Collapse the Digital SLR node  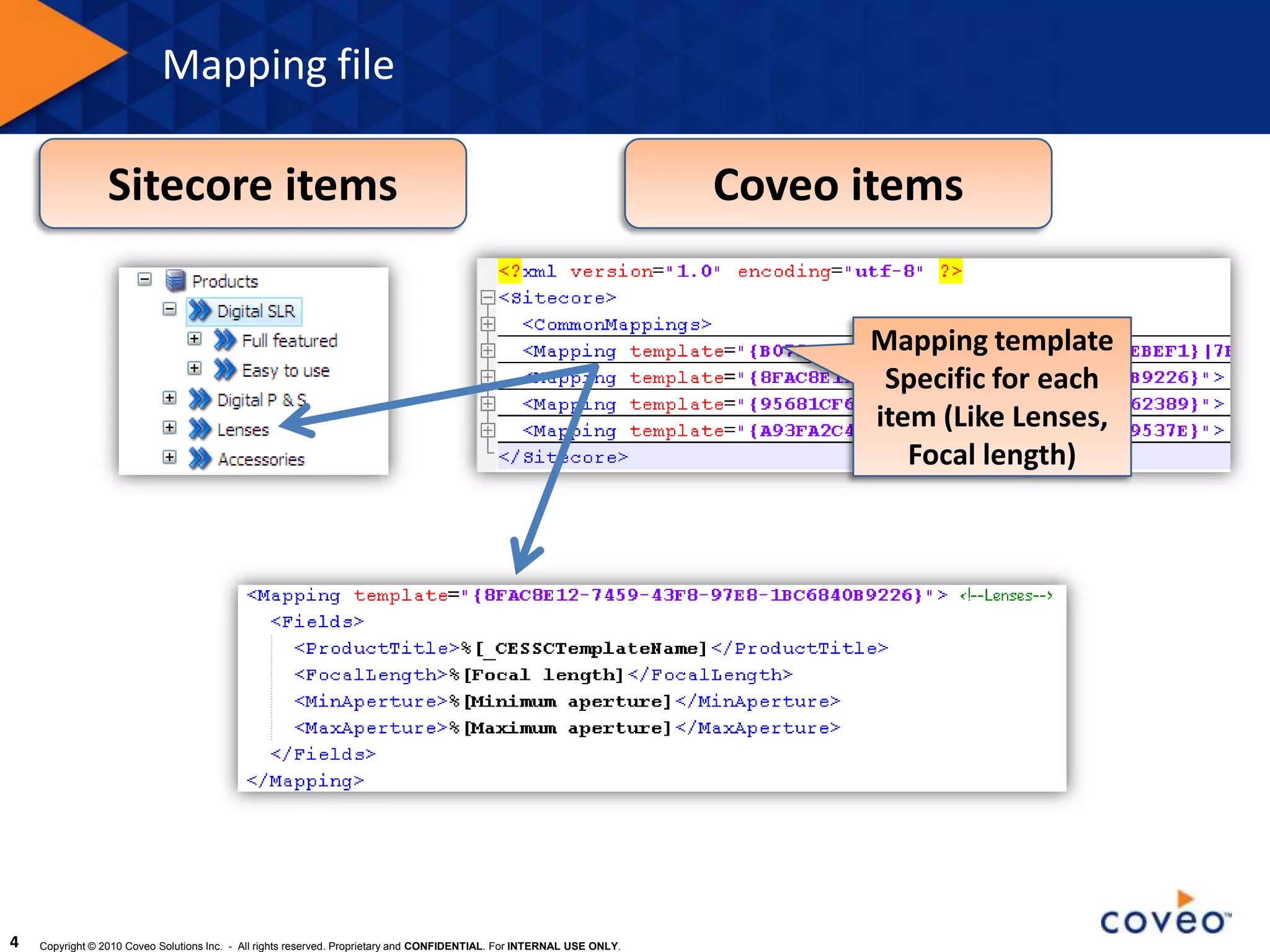pos(169,309)
